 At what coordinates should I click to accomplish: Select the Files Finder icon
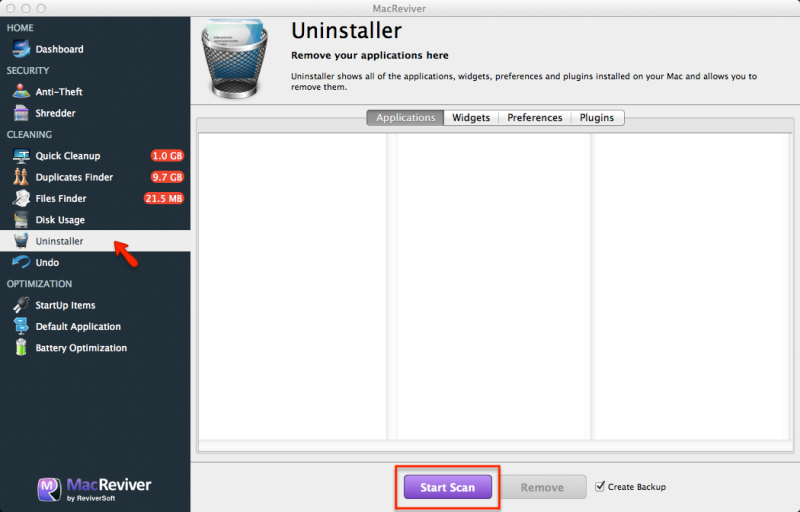[21, 198]
